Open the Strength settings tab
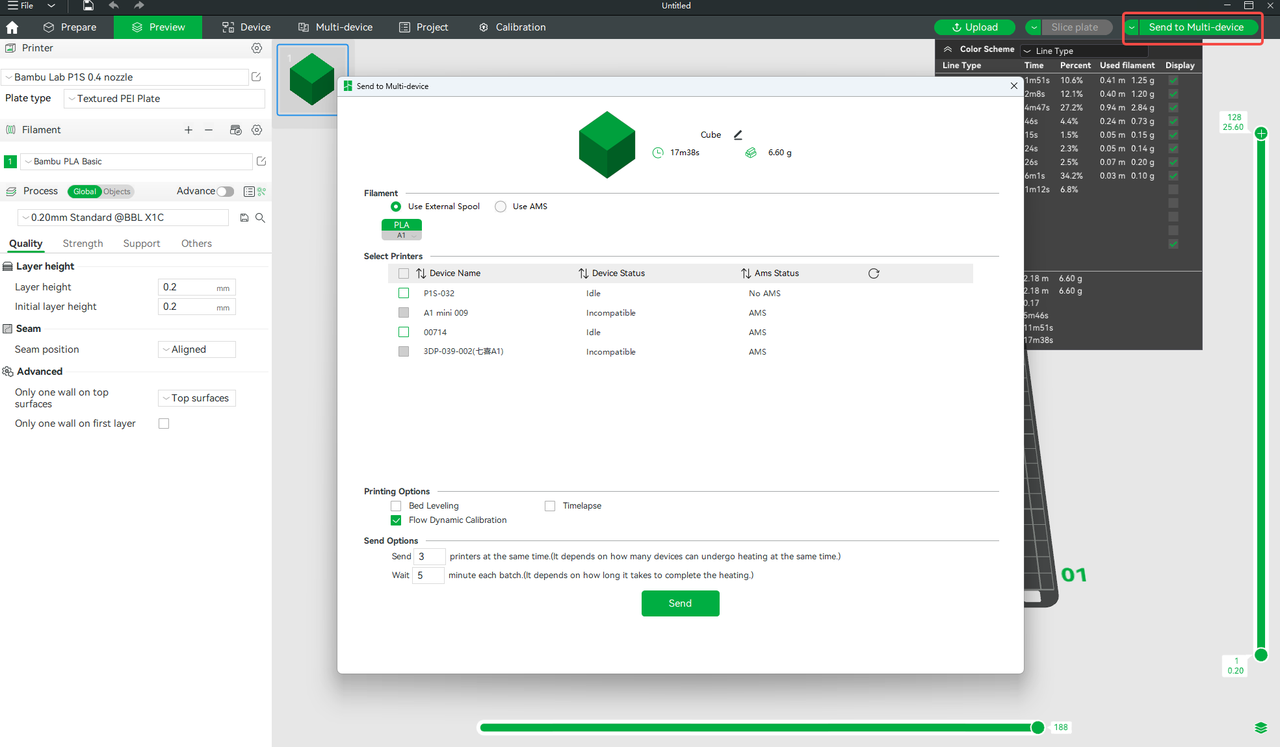1280x747 pixels. point(83,243)
